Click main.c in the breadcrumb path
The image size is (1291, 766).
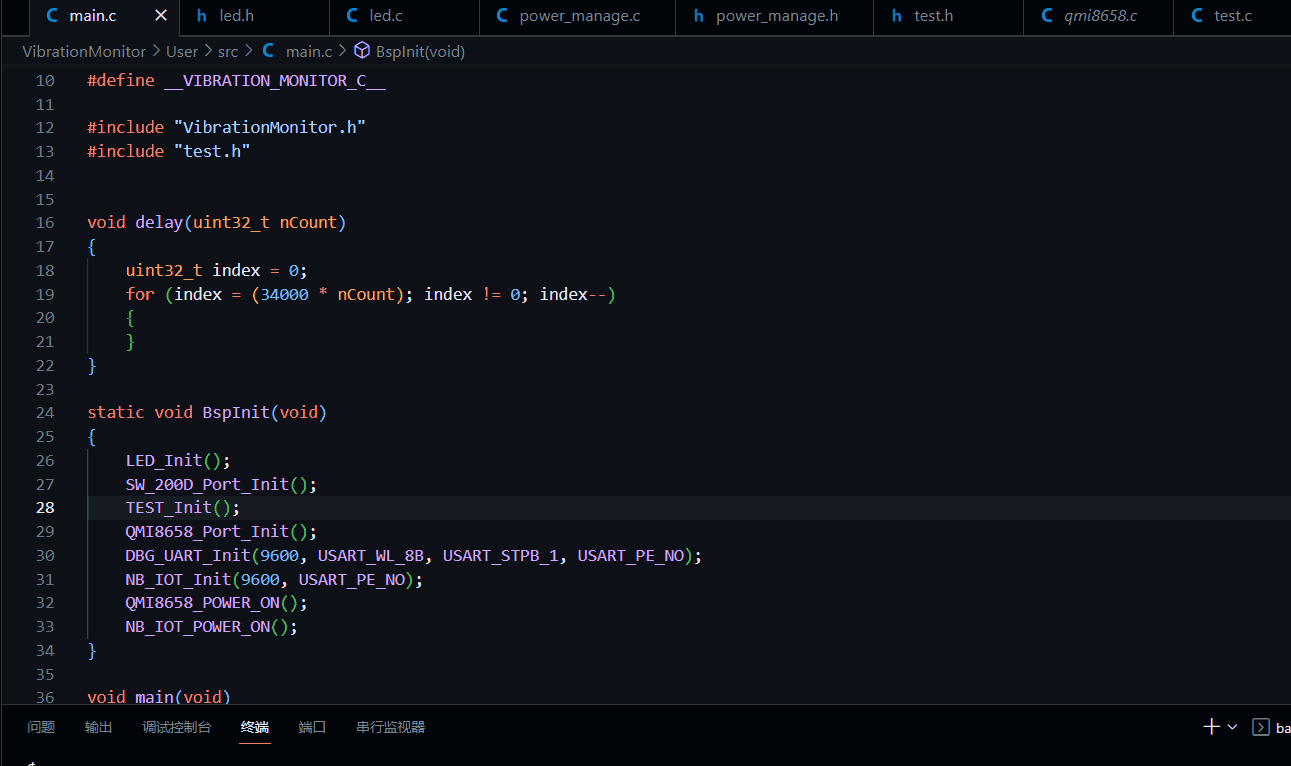(x=309, y=51)
